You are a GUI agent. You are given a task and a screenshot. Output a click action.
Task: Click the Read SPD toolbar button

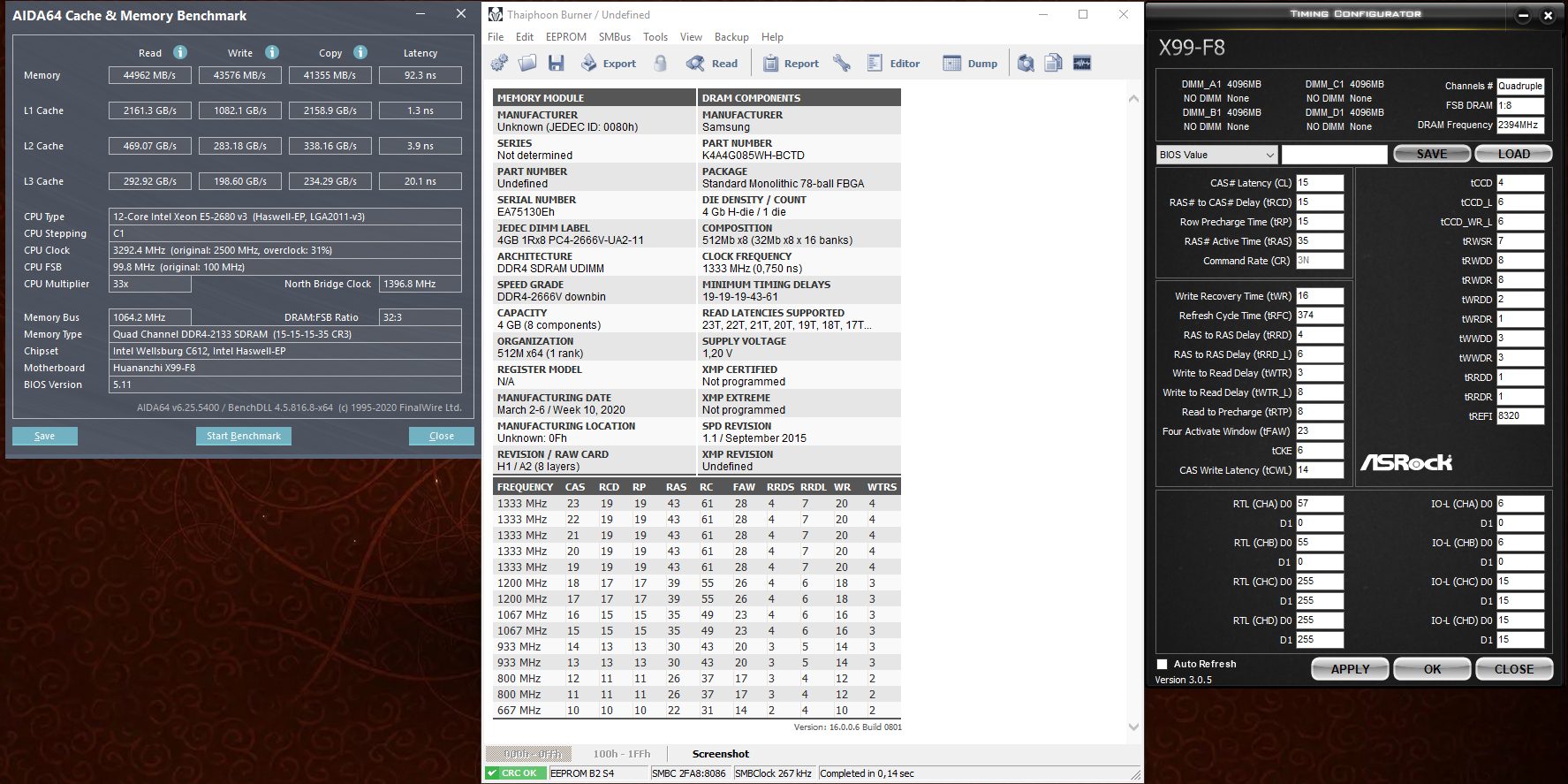point(712,63)
